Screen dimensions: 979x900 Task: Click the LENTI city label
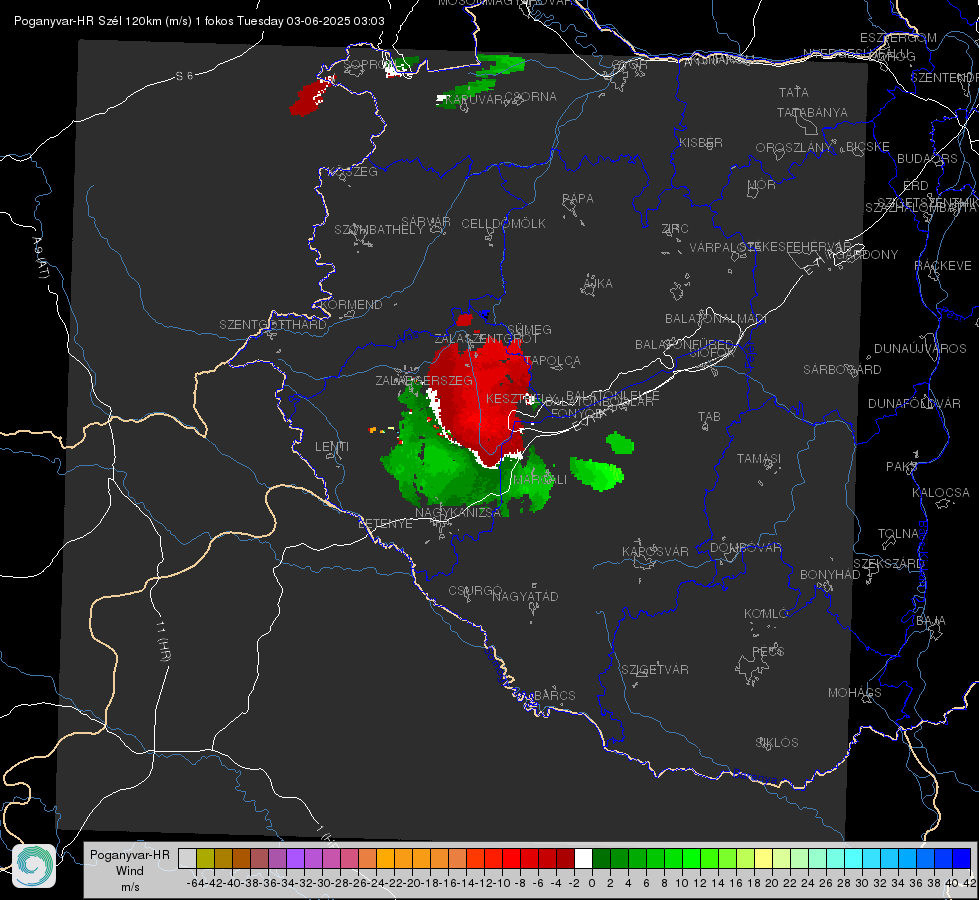(332, 447)
